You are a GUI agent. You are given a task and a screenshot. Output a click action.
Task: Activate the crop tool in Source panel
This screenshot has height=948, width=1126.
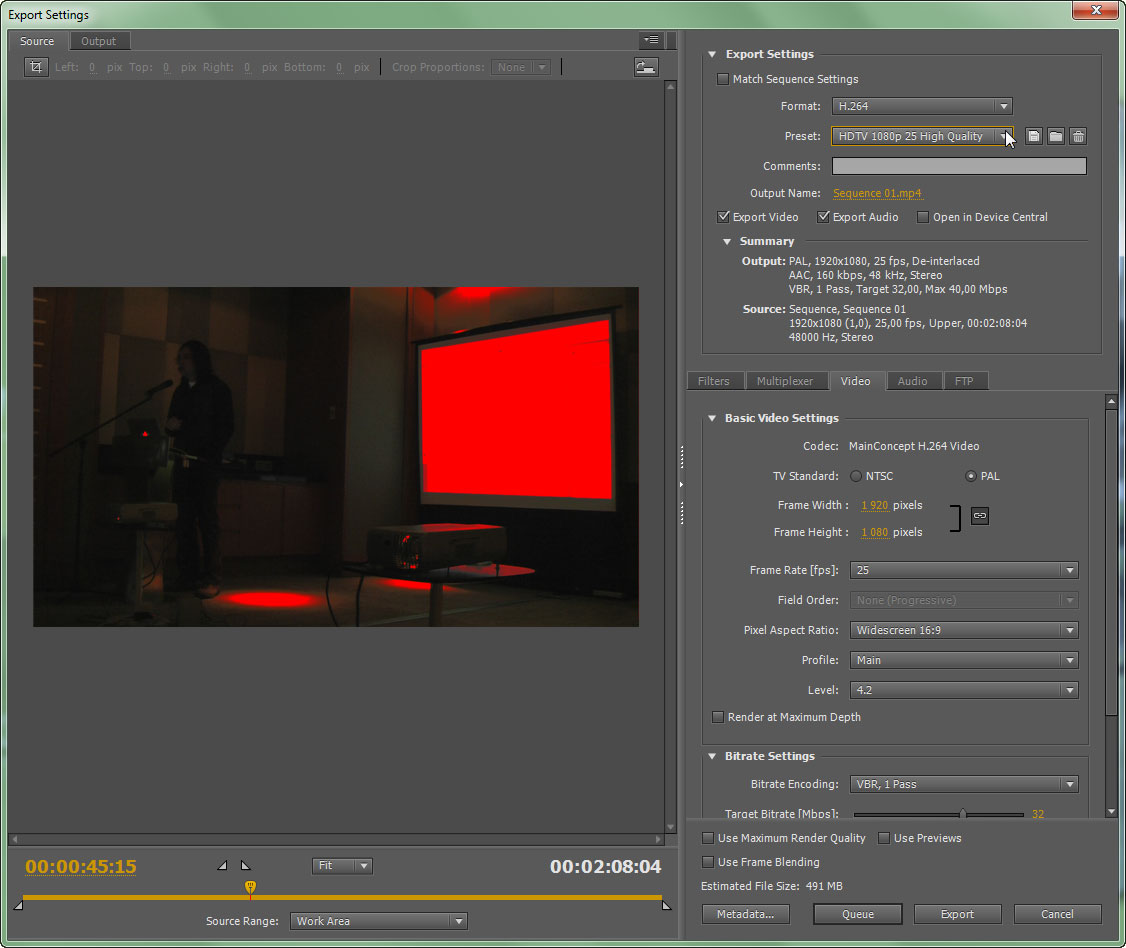tap(36, 67)
